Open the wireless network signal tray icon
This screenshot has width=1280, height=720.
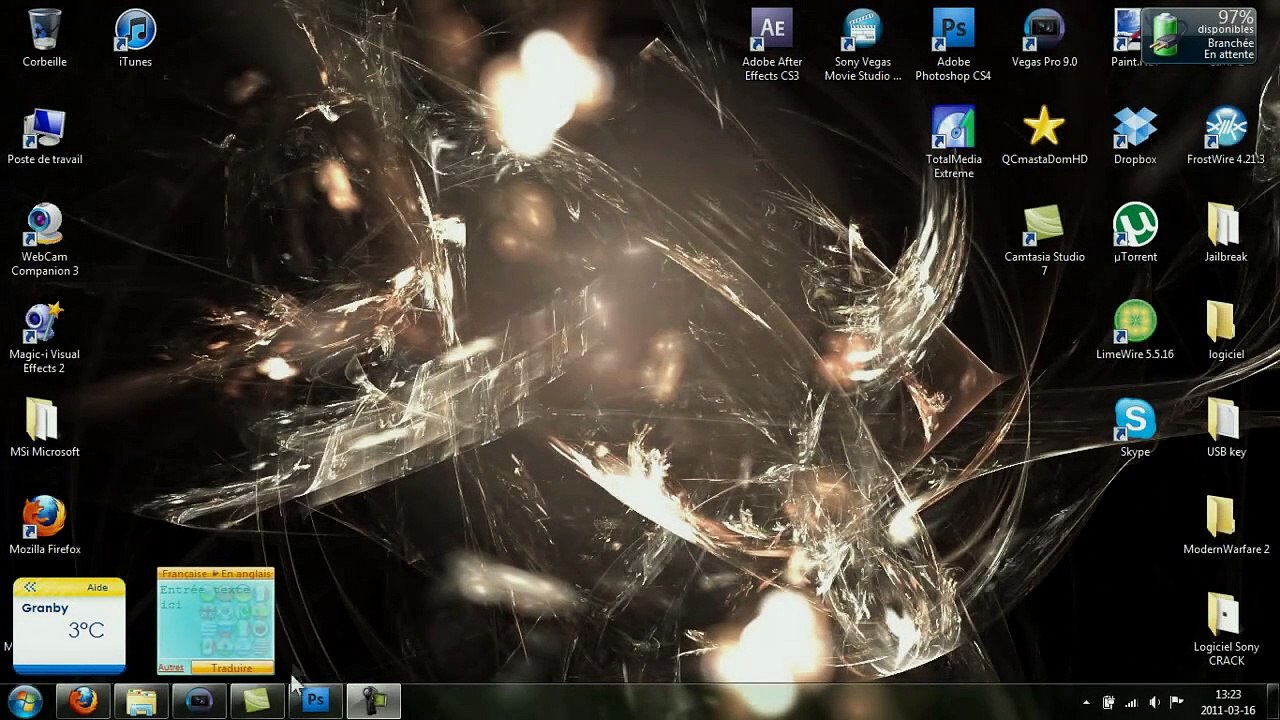click(x=1131, y=702)
